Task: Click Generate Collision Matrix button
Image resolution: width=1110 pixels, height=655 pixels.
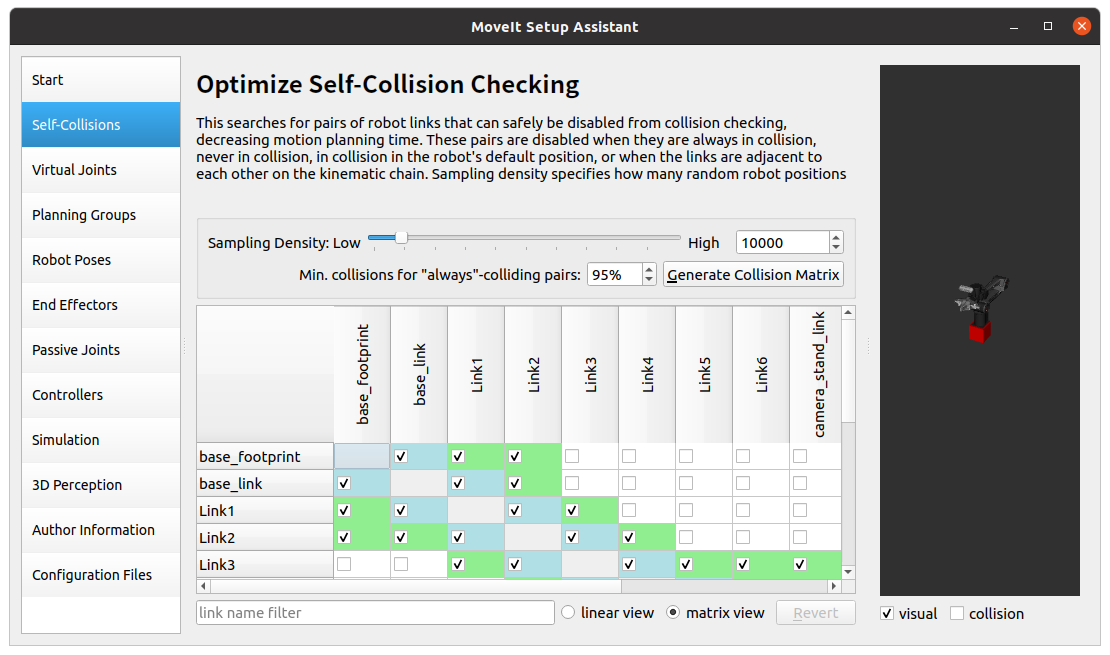Action: (x=753, y=275)
